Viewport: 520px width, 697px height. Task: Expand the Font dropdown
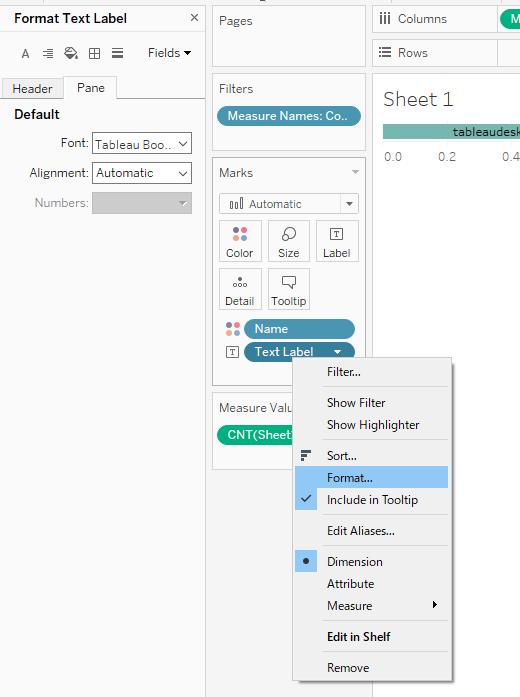[142, 143]
